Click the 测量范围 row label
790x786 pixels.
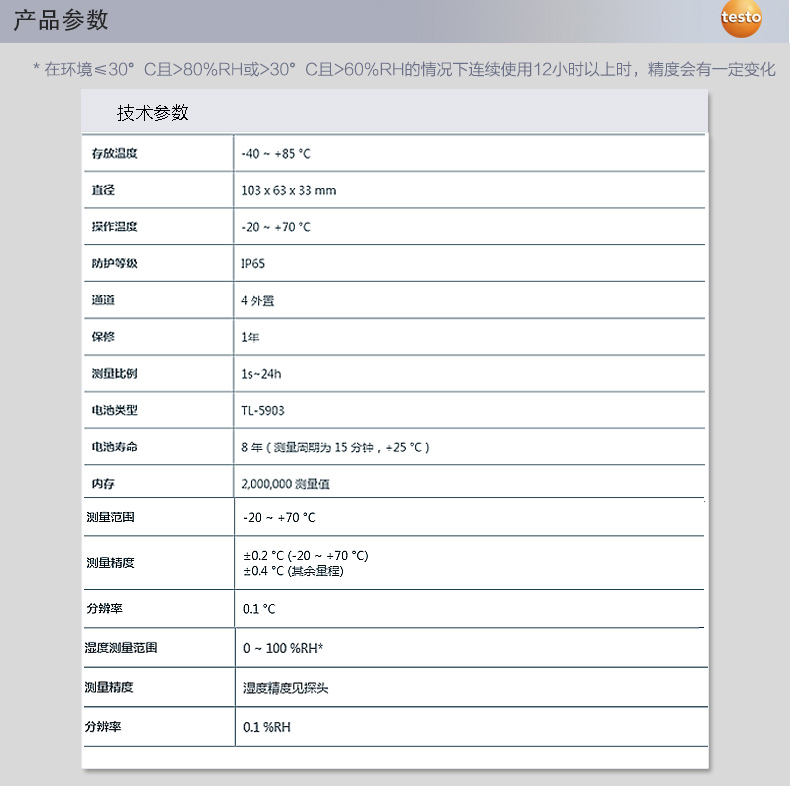tap(110, 518)
